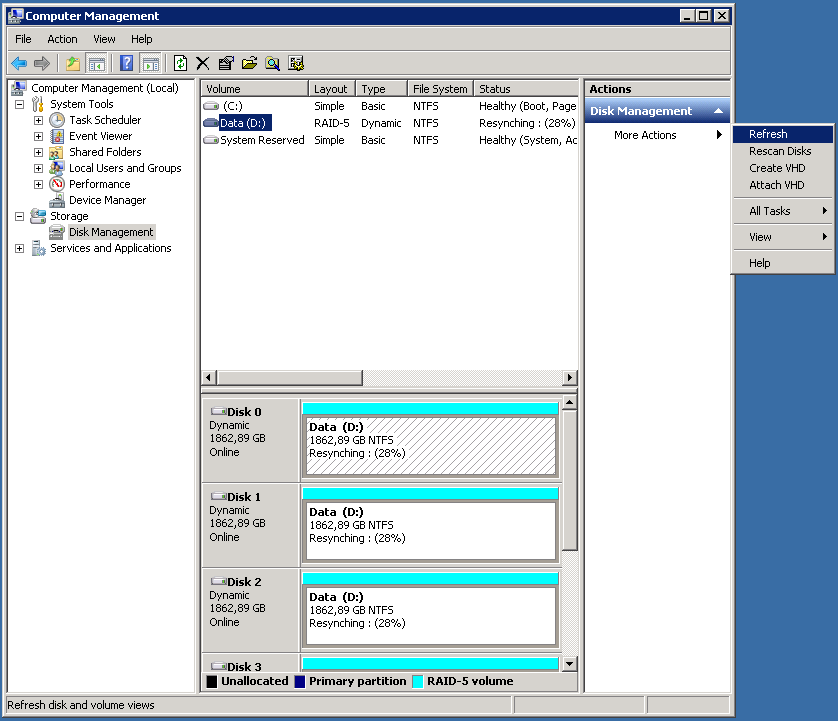This screenshot has height=721, width=838.
Task: Toggle the Show/Hide Console Tree toolbar button
Action: coord(97,63)
